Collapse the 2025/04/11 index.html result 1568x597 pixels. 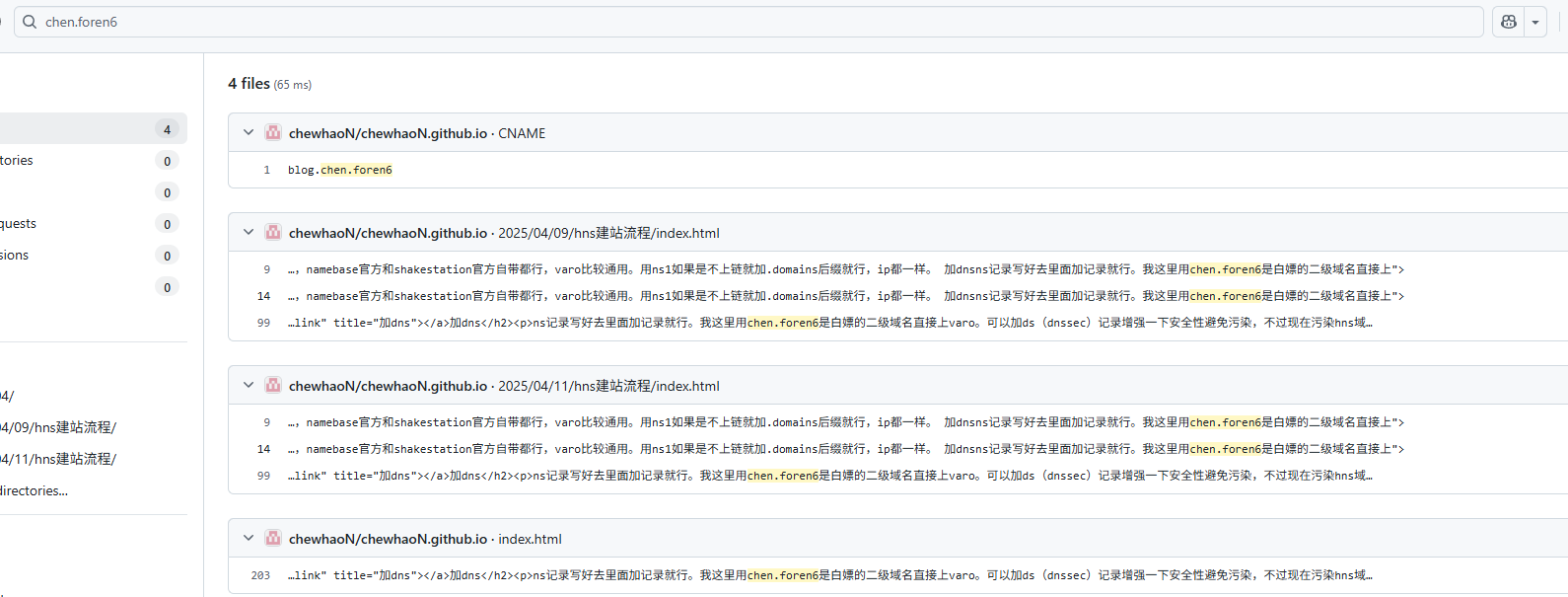click(249, 386)
